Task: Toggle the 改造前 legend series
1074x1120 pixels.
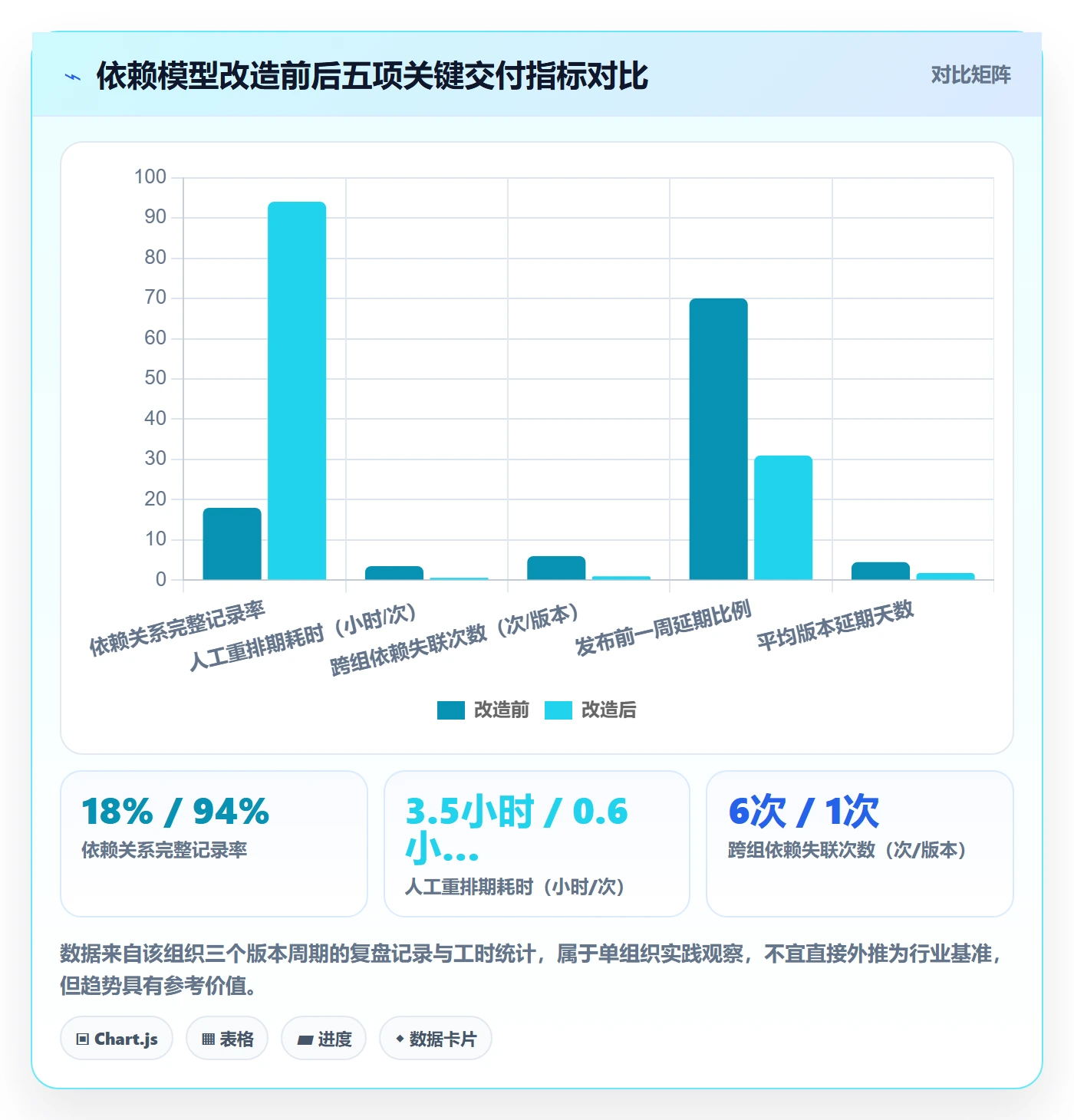Action: coord(483,710)
